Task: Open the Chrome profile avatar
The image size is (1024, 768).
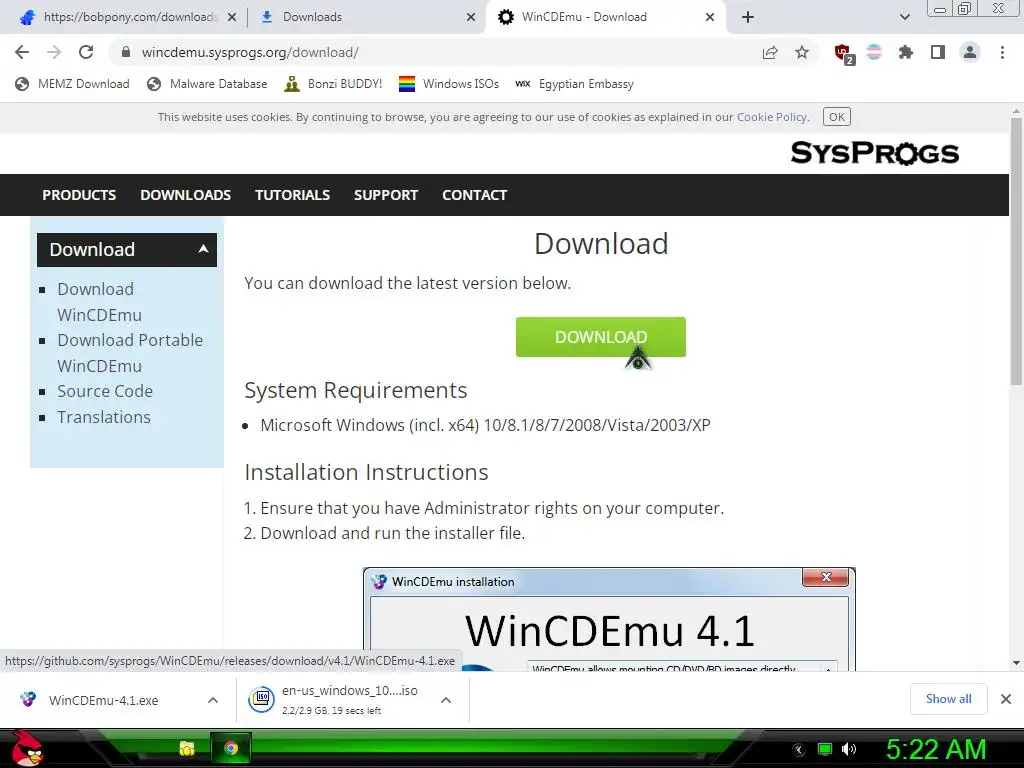Action: (970, 52)
